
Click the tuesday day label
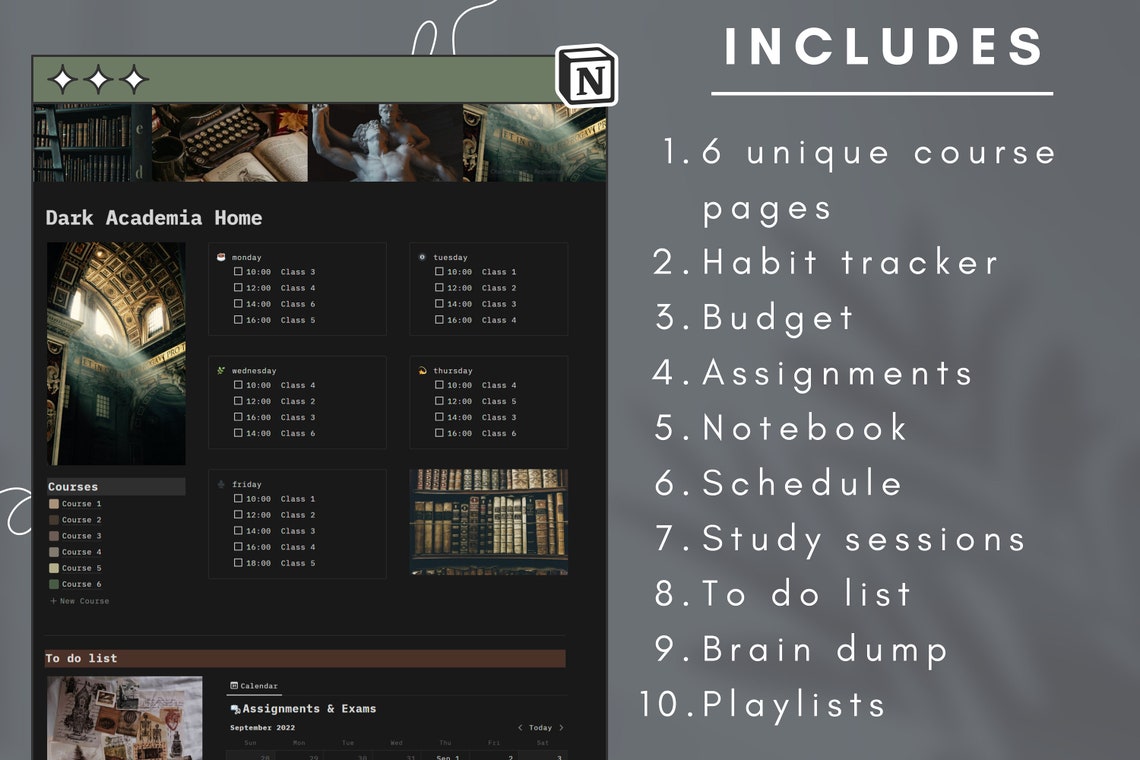click(450, 257)
